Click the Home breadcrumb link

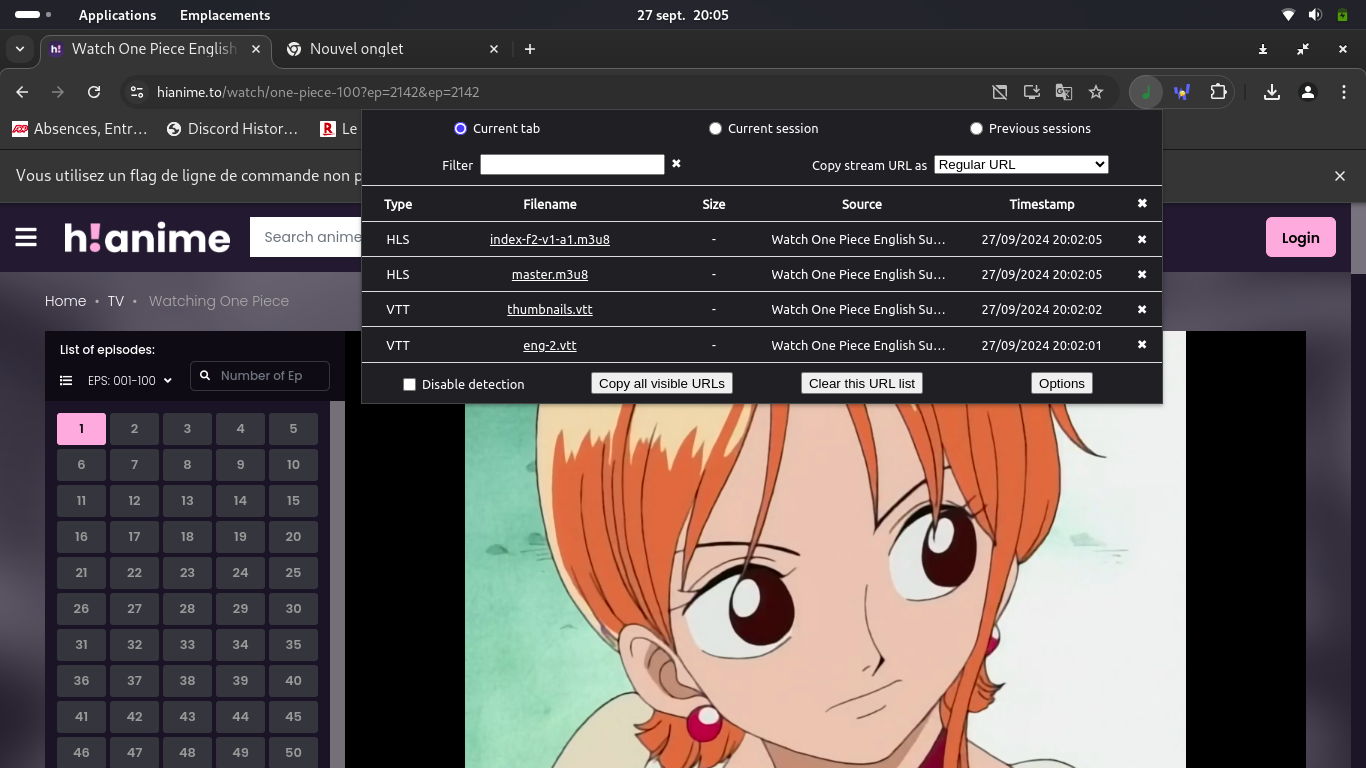[x=65, y=301]
